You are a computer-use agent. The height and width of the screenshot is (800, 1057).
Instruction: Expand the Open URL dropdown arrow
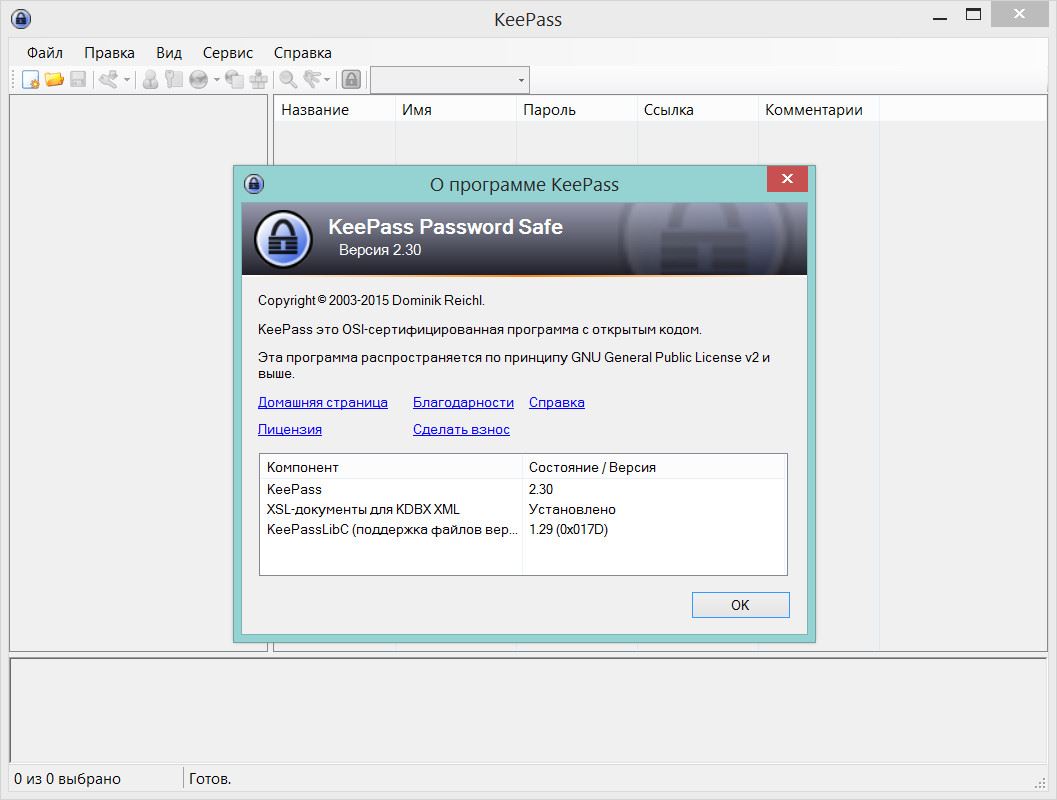(x=216, y=80)
